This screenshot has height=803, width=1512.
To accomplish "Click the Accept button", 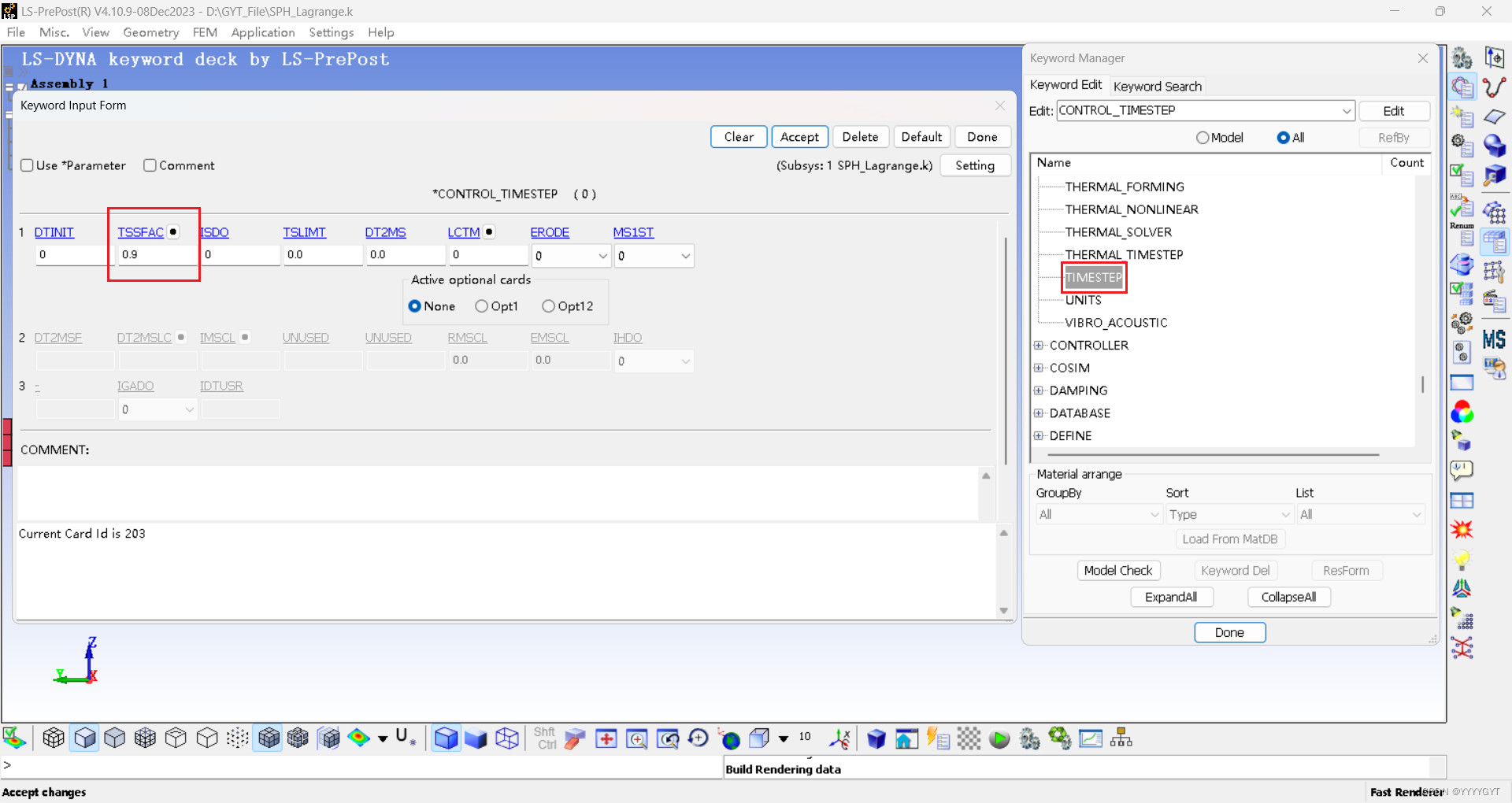I will (799, 137).
